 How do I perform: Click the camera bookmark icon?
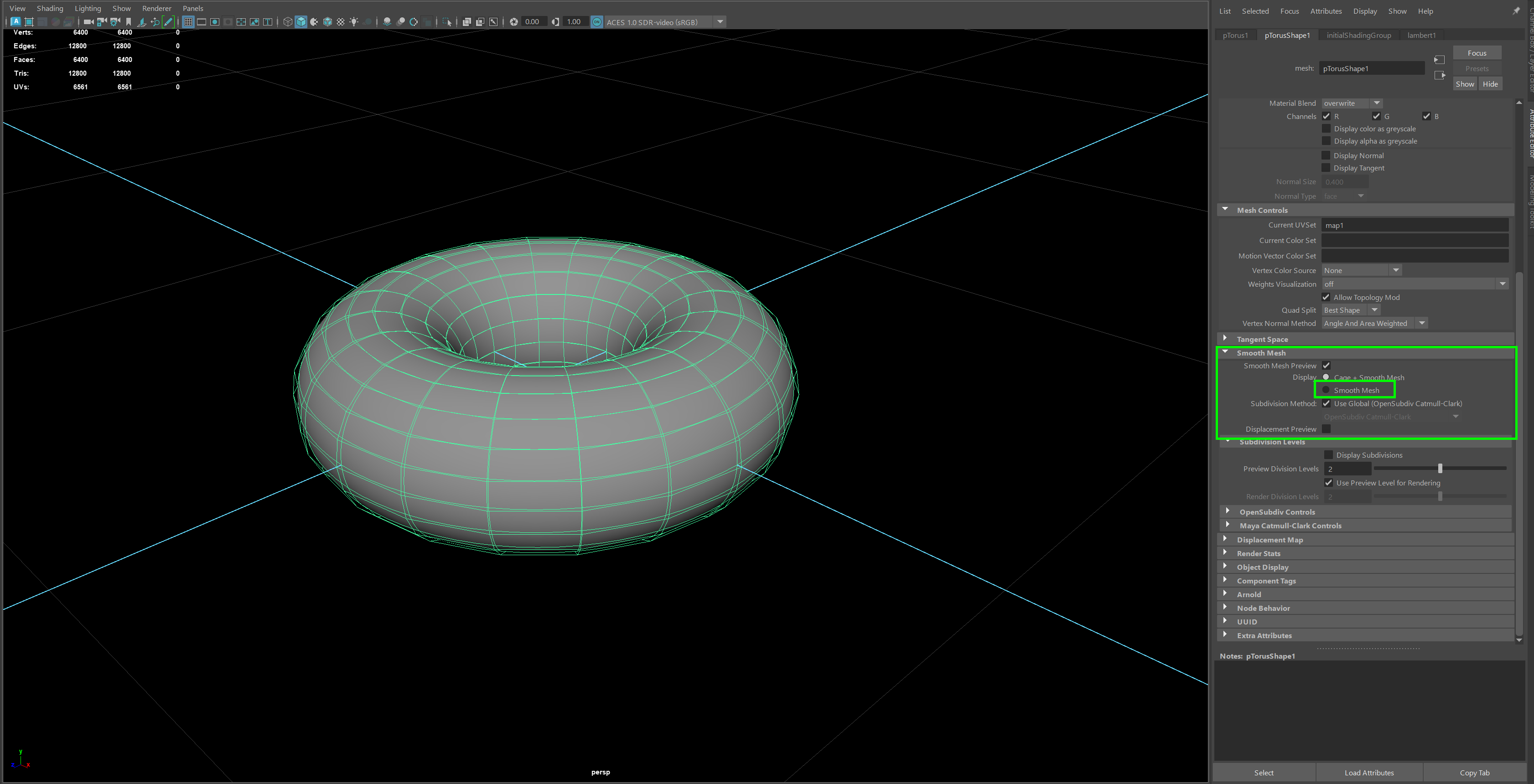pyautogui.click(x=129, y=22)
